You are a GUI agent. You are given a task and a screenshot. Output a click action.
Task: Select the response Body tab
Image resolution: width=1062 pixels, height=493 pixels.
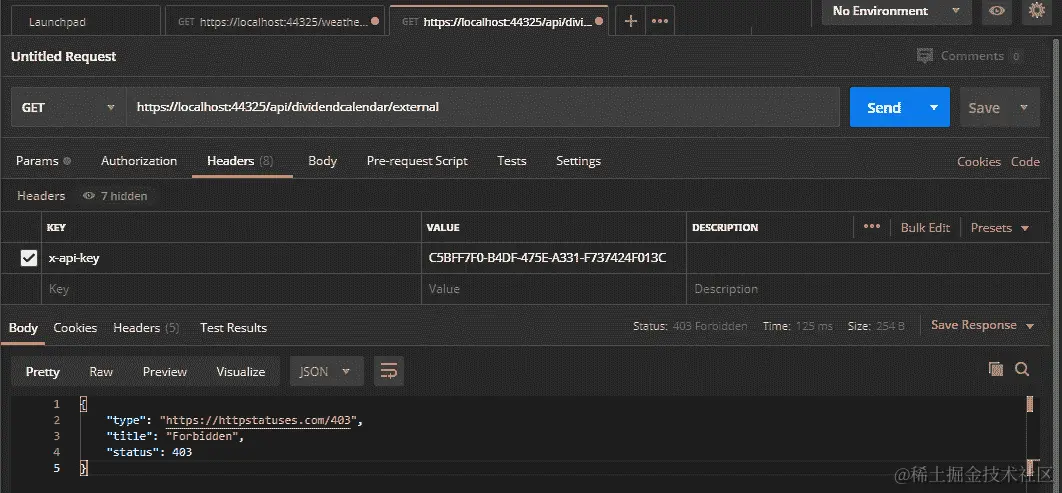(23, 328)
